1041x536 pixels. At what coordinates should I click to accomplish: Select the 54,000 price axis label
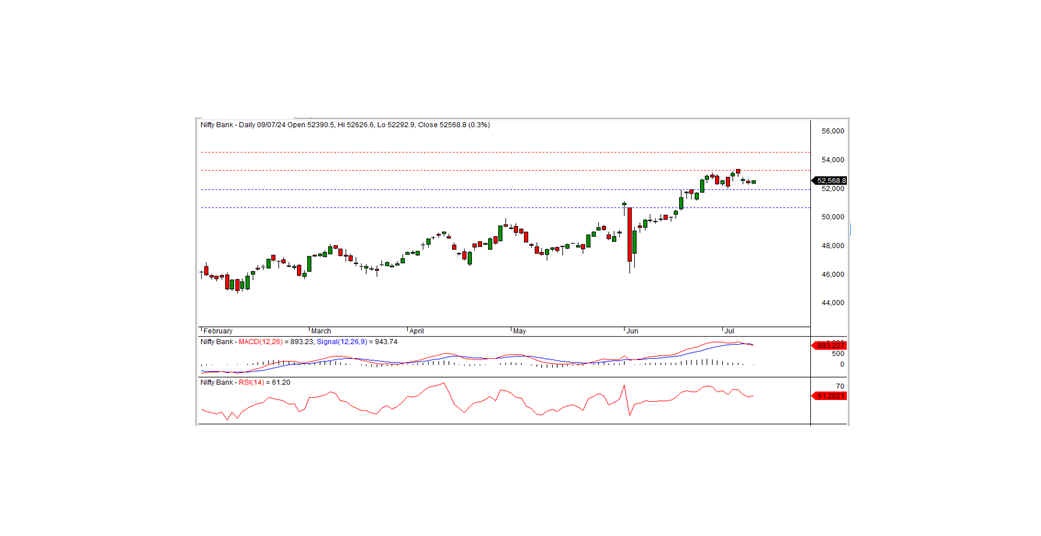(832, 160)
